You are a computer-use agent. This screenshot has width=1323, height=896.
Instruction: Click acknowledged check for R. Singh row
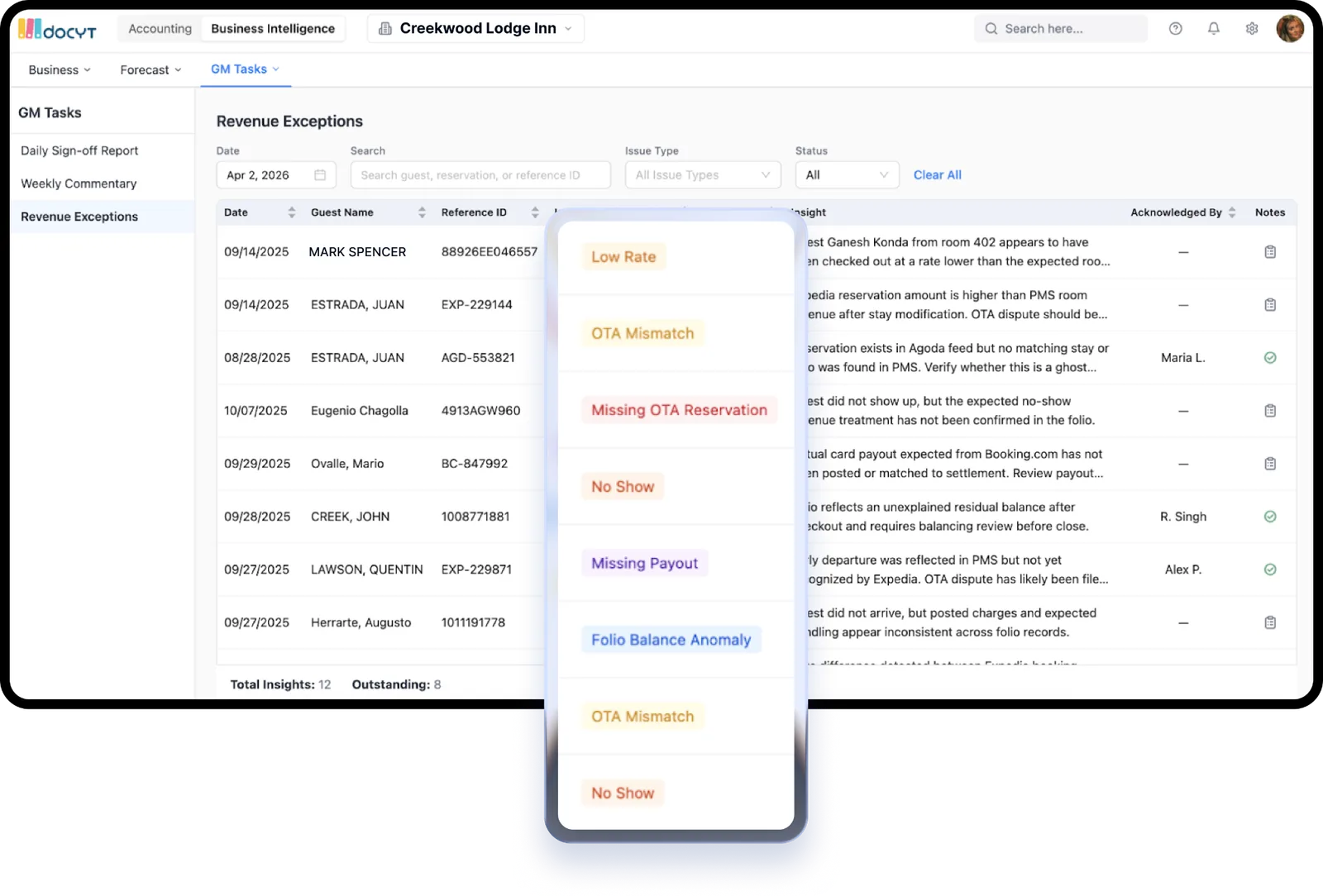(x=1270, y=517)
